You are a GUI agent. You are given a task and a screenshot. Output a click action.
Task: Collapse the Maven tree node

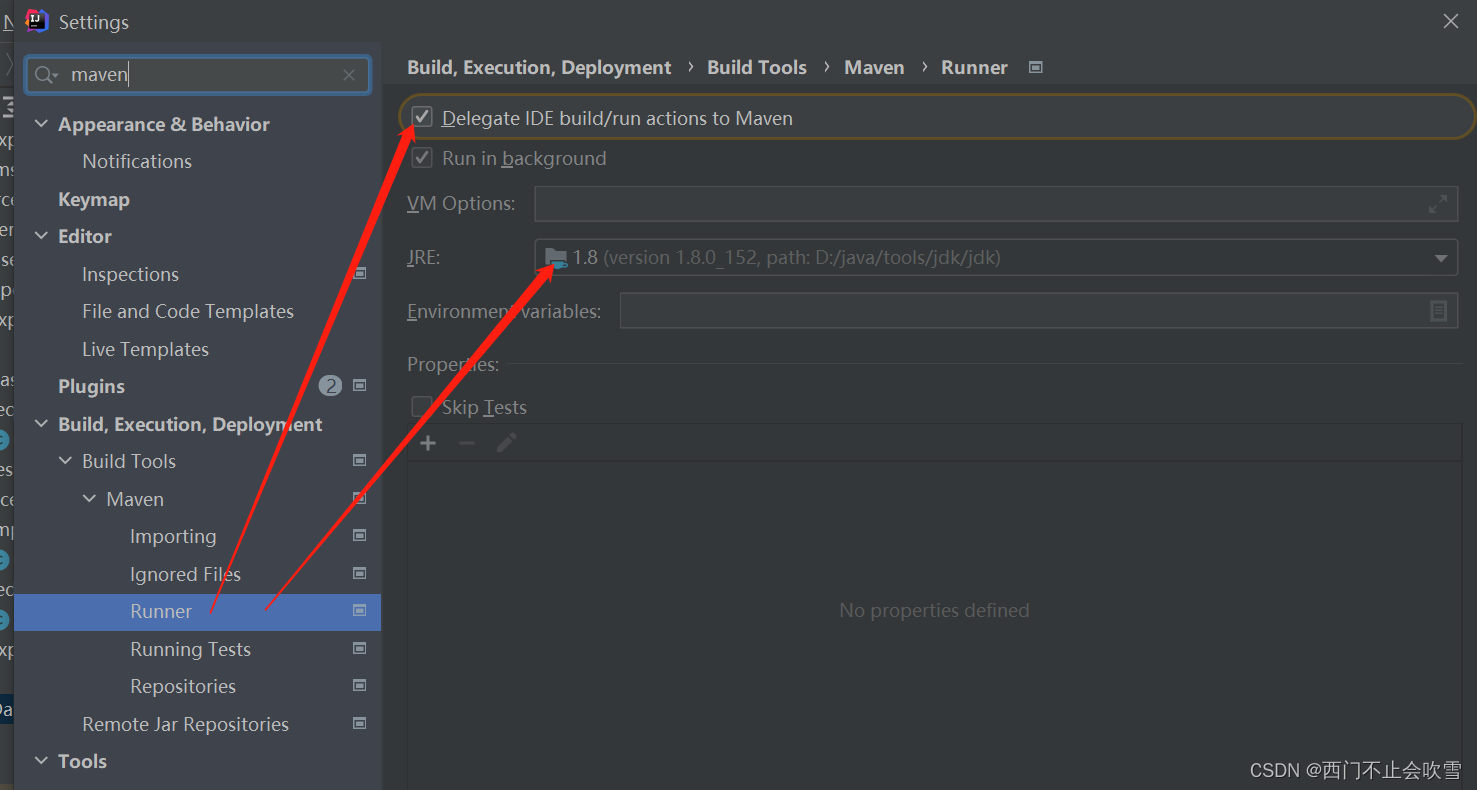pos(90,499)
